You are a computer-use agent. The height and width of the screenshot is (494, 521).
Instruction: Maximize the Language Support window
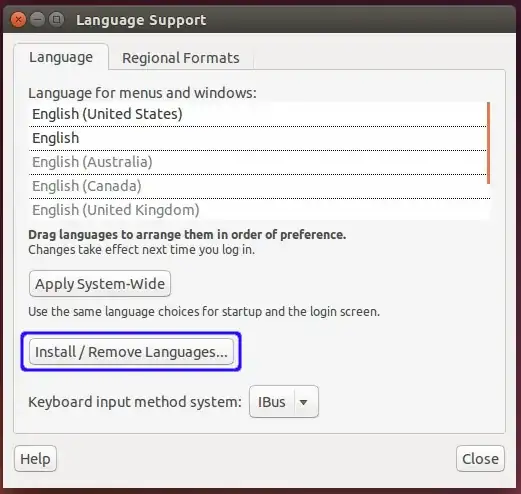click(x=56, y=19)
